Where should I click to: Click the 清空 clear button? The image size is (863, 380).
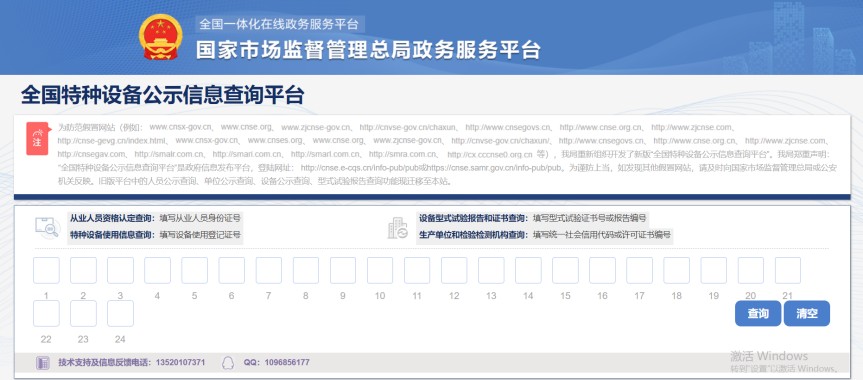[807, 313]
